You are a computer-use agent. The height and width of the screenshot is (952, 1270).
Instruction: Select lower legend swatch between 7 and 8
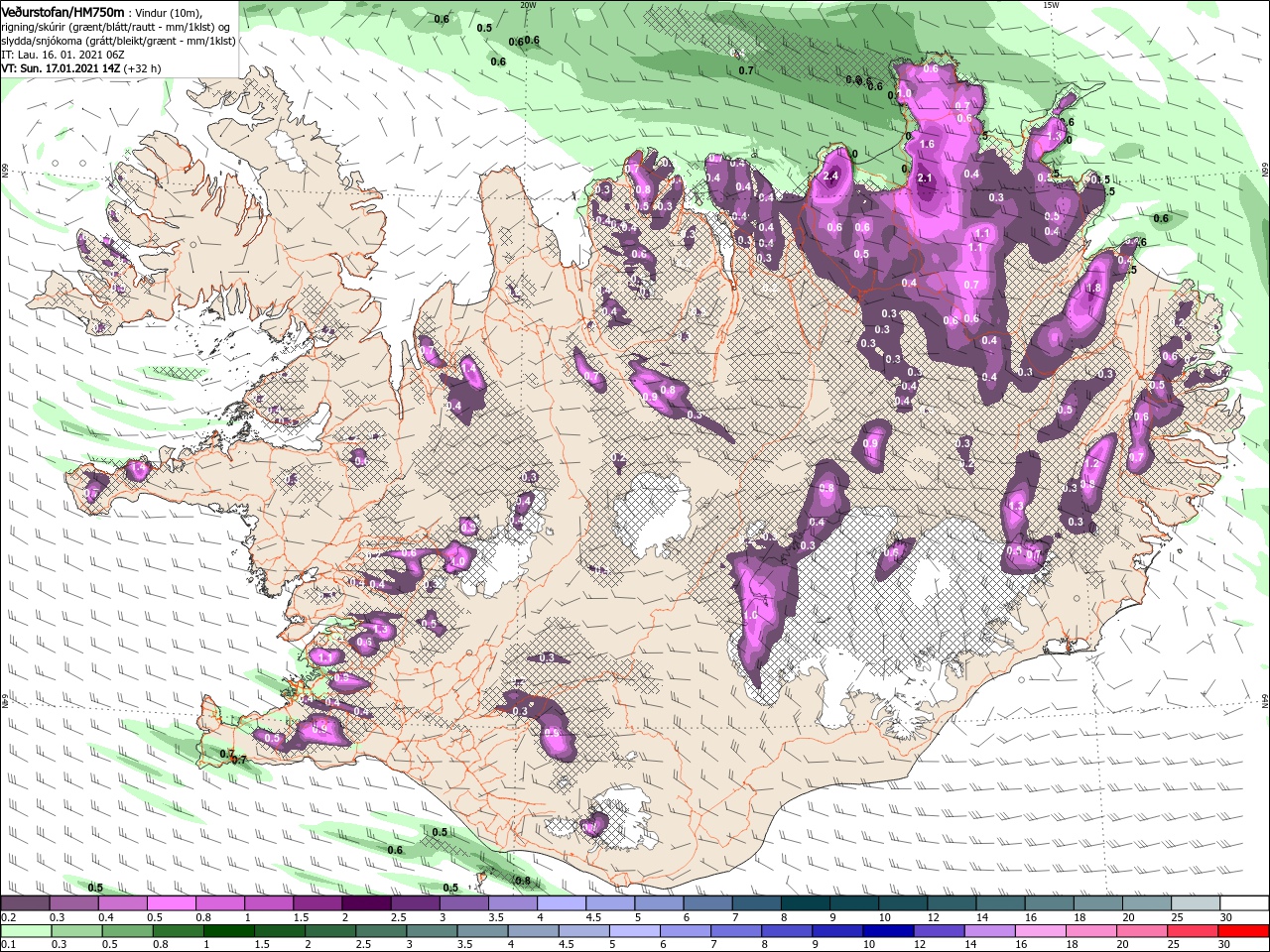point(736,931)
